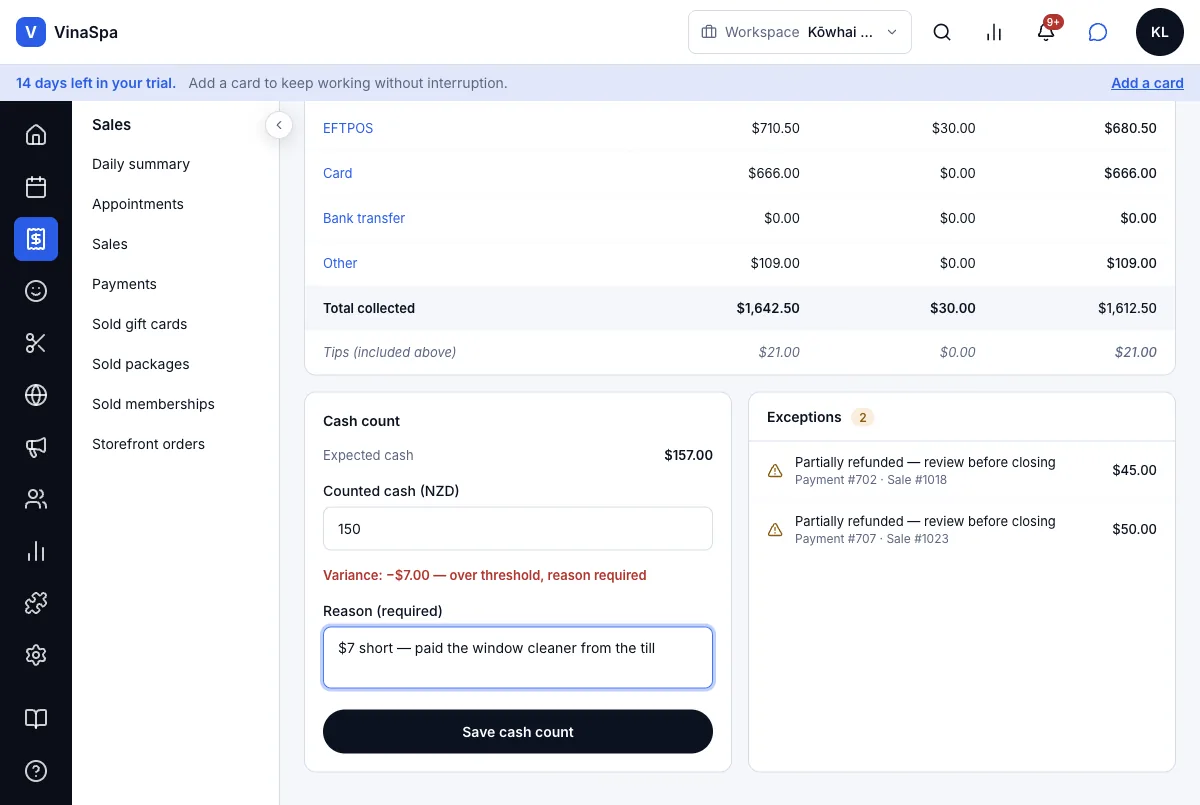Viewport: 1200px width, 805px height.
Task: Collapse the Sales side panel chevron
Action: [x=279, y=125]
